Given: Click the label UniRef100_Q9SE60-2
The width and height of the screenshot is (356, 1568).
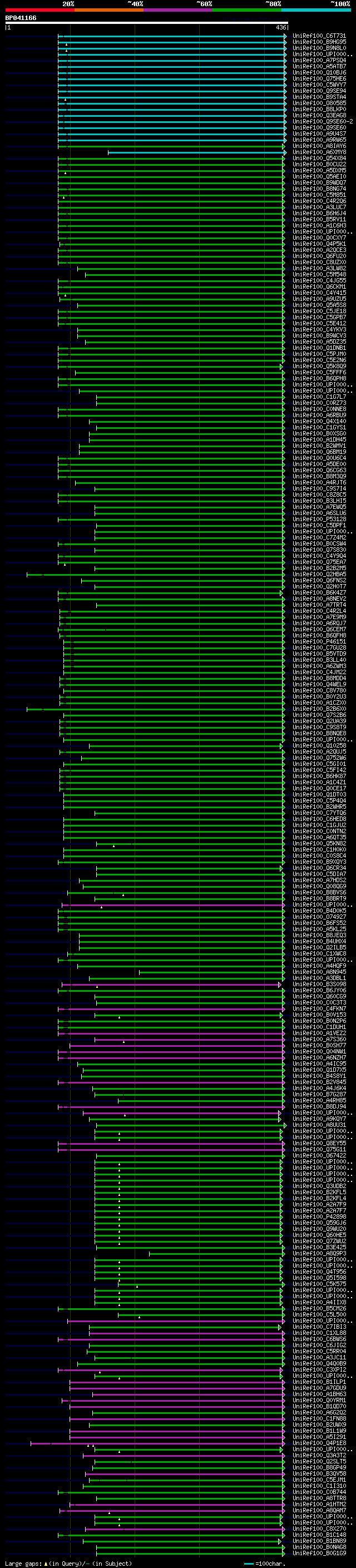Looking at the screenshot, I should pyautogui.click(x=323, y=122).
